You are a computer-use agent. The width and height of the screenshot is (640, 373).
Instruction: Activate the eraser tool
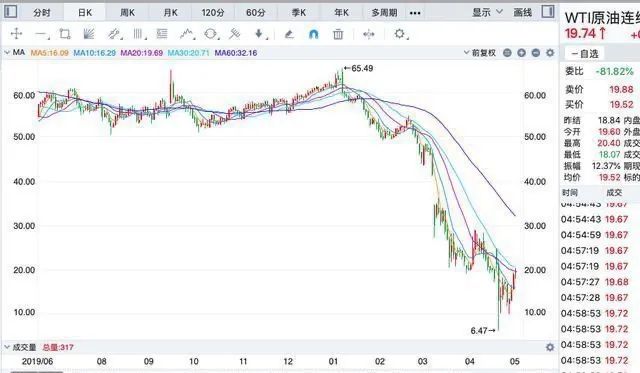(x=289, y=34)
